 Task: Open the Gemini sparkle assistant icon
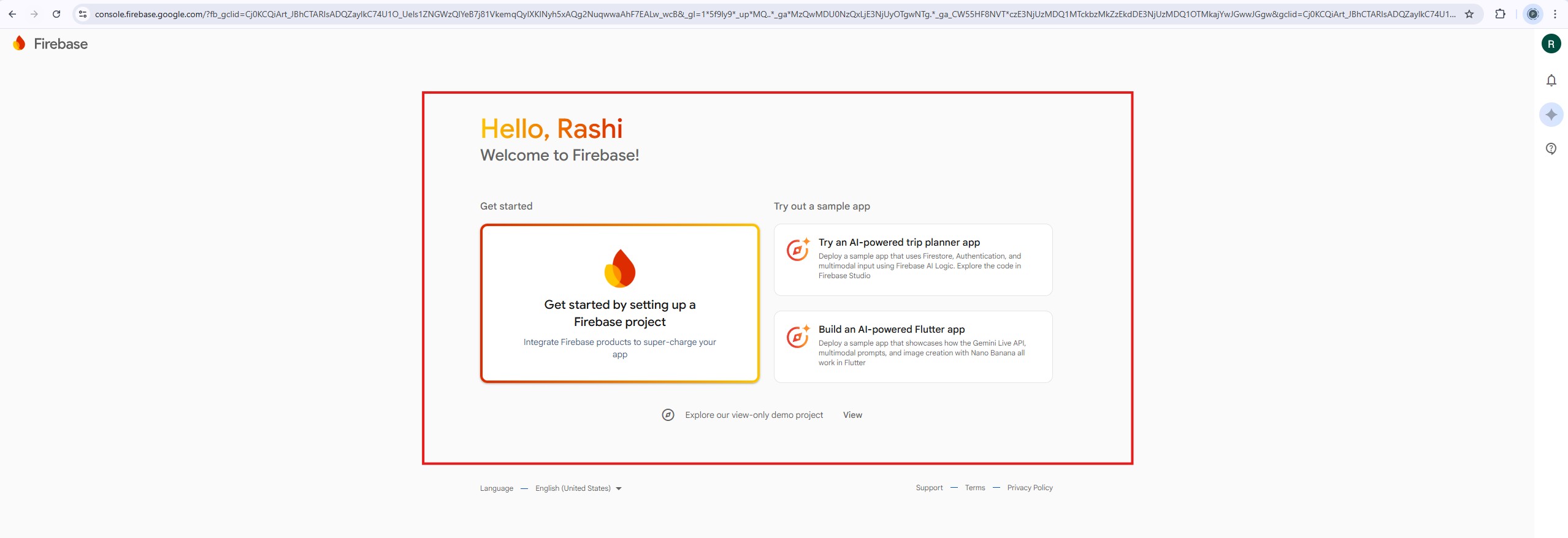point(1551,115)
